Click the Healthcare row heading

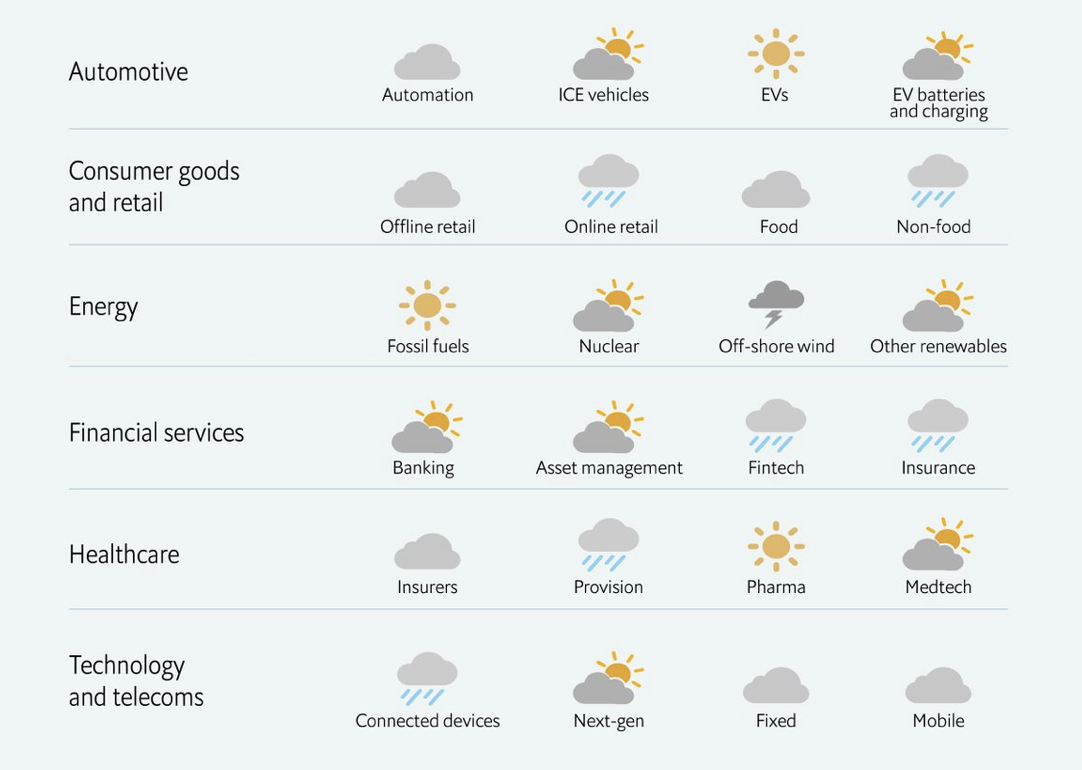(124, 555)
